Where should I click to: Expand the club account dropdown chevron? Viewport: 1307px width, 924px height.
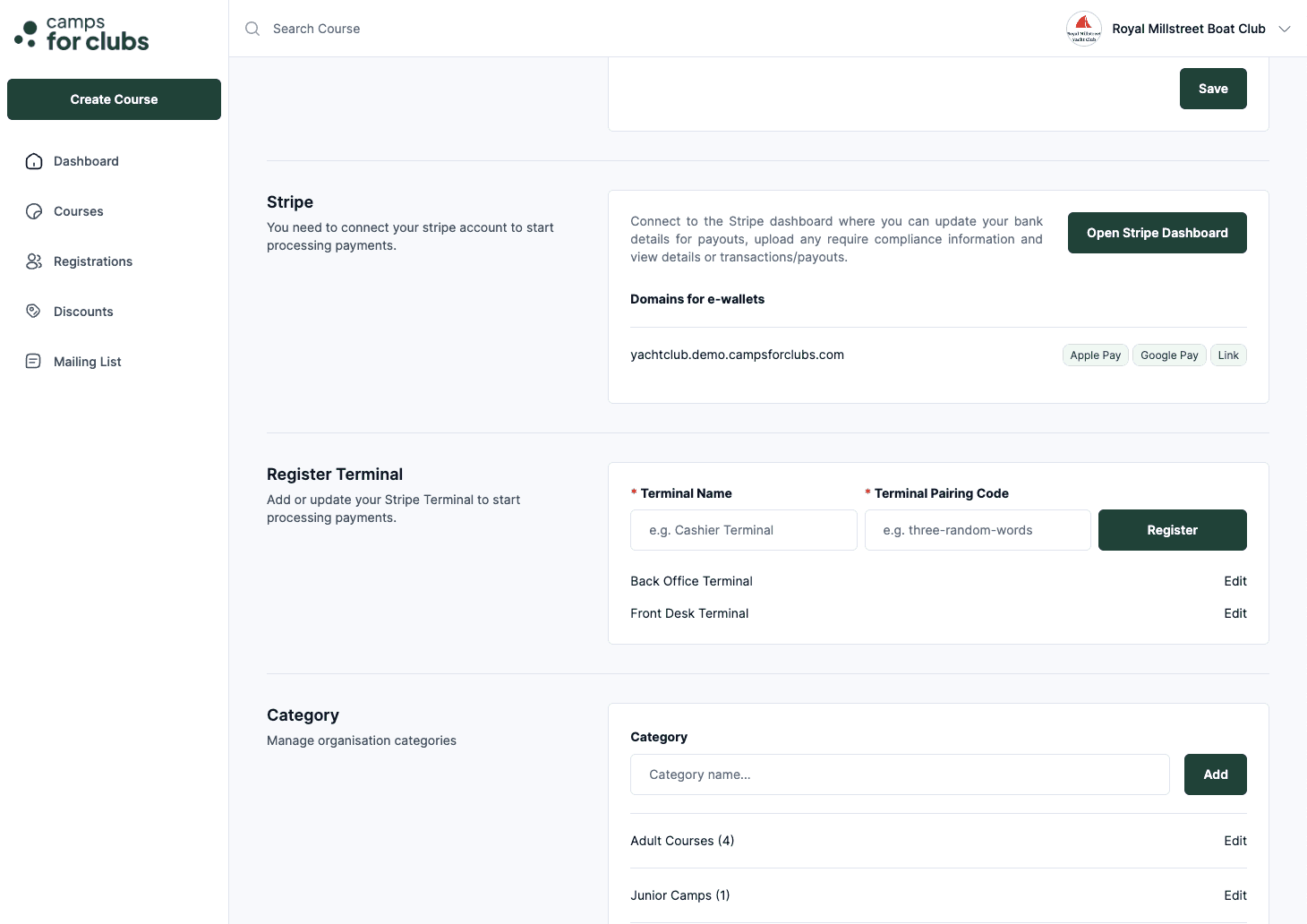point(1285,29)
